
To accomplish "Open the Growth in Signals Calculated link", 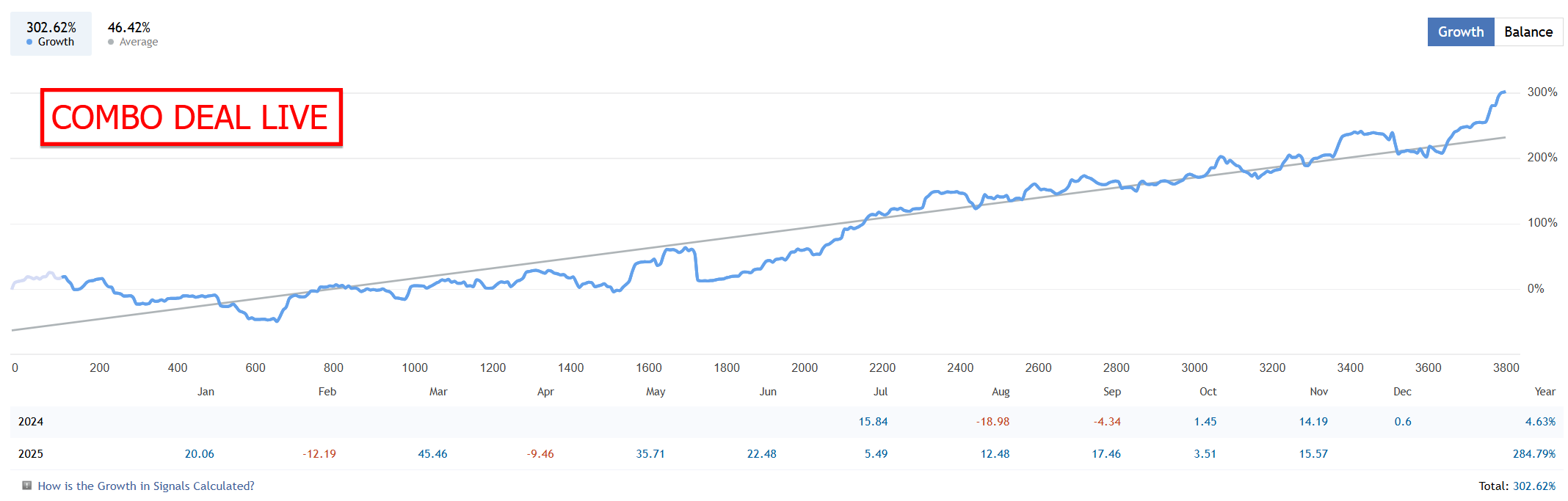I will (x=146, y=486).
